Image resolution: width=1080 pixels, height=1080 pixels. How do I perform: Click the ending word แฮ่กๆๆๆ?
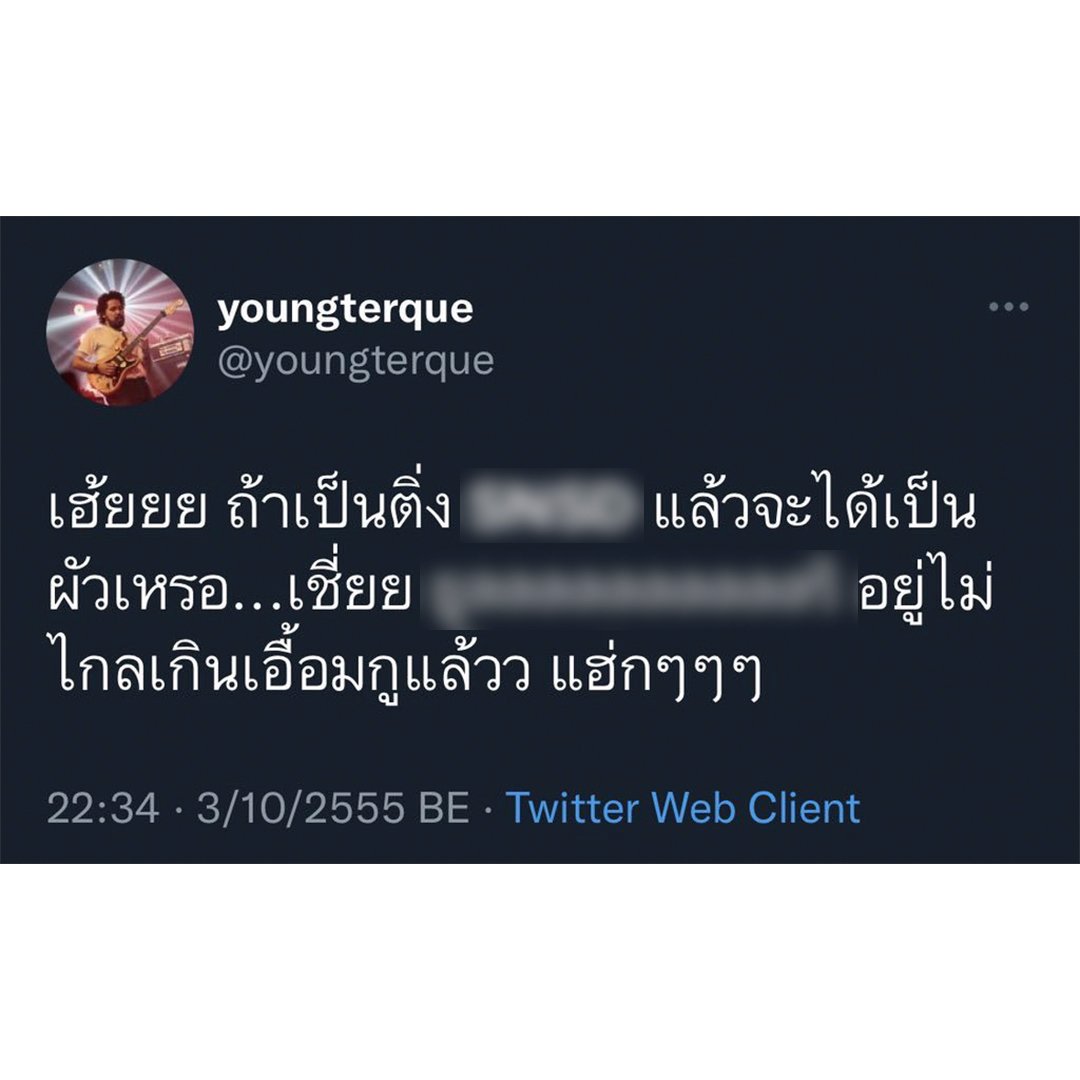(x=656, y=670)
